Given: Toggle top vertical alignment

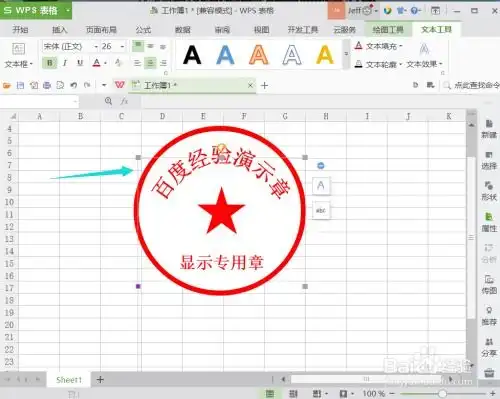Looking at the screenshot, I should tap(138, 46).
